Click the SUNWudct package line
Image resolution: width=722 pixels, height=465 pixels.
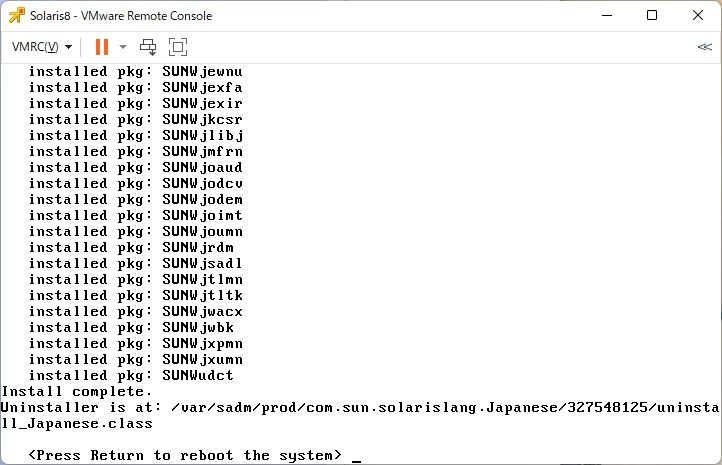coord(131,375)
